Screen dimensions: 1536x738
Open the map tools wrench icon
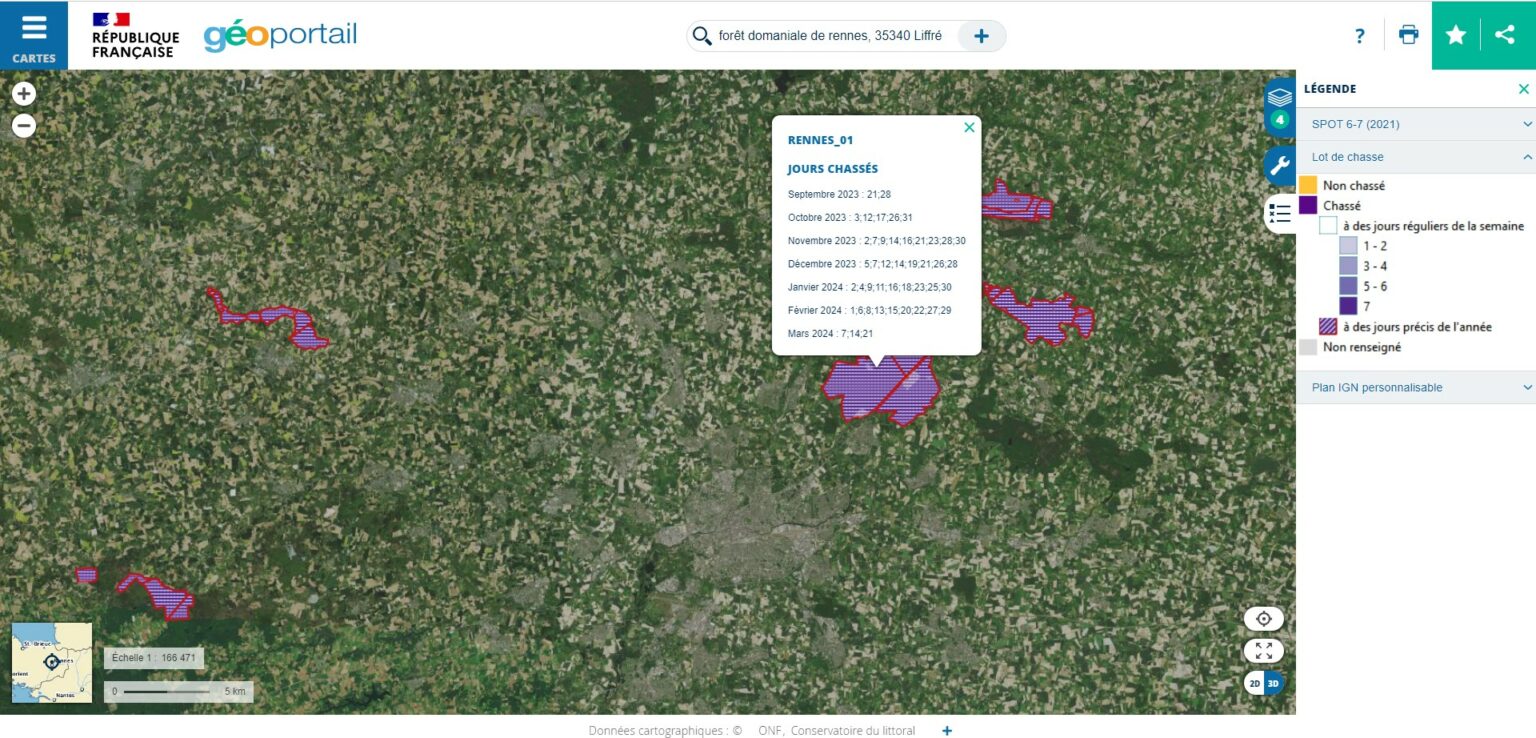pos(1279,165)
